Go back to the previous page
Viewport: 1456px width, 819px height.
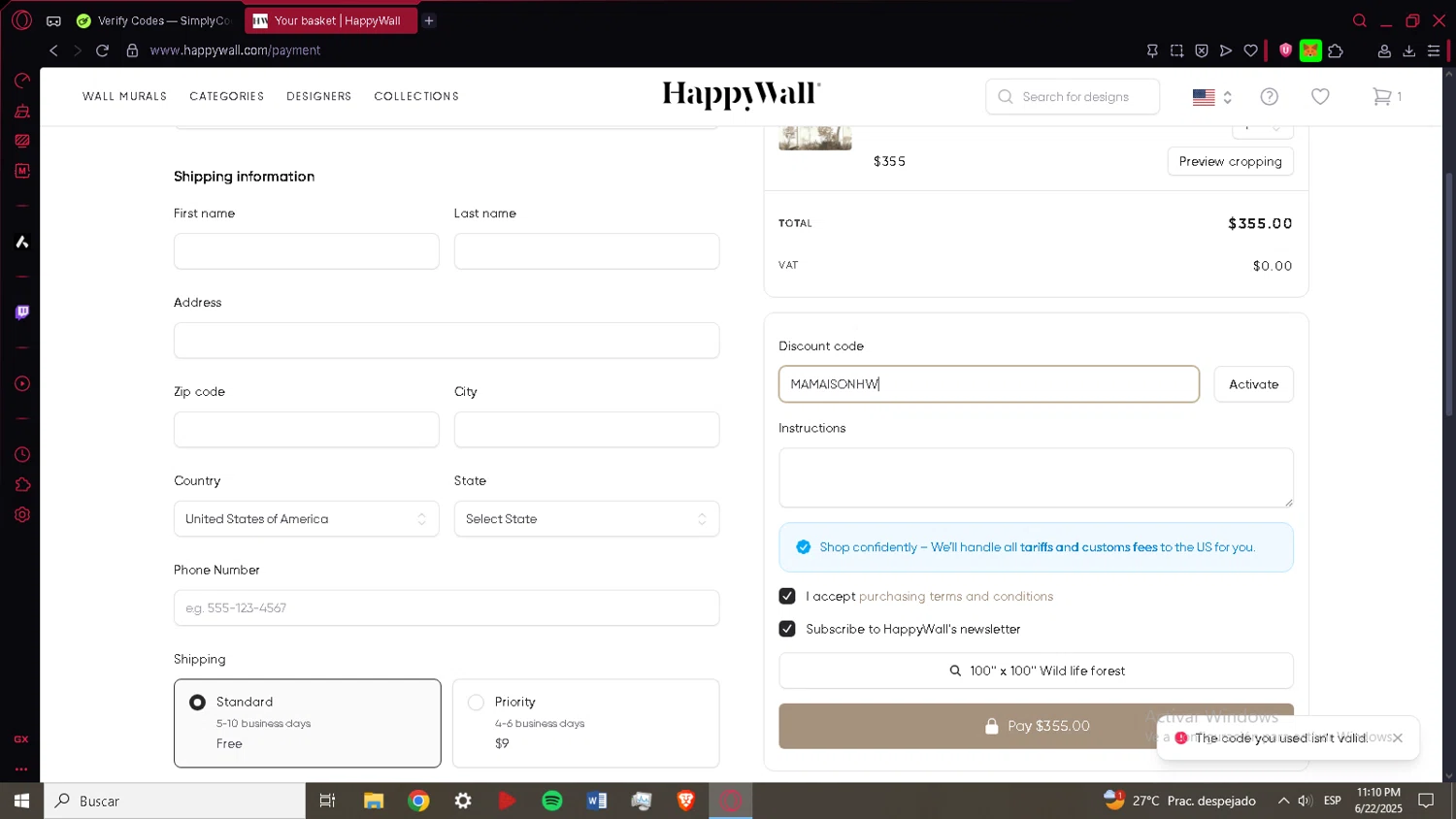[53, 50]
